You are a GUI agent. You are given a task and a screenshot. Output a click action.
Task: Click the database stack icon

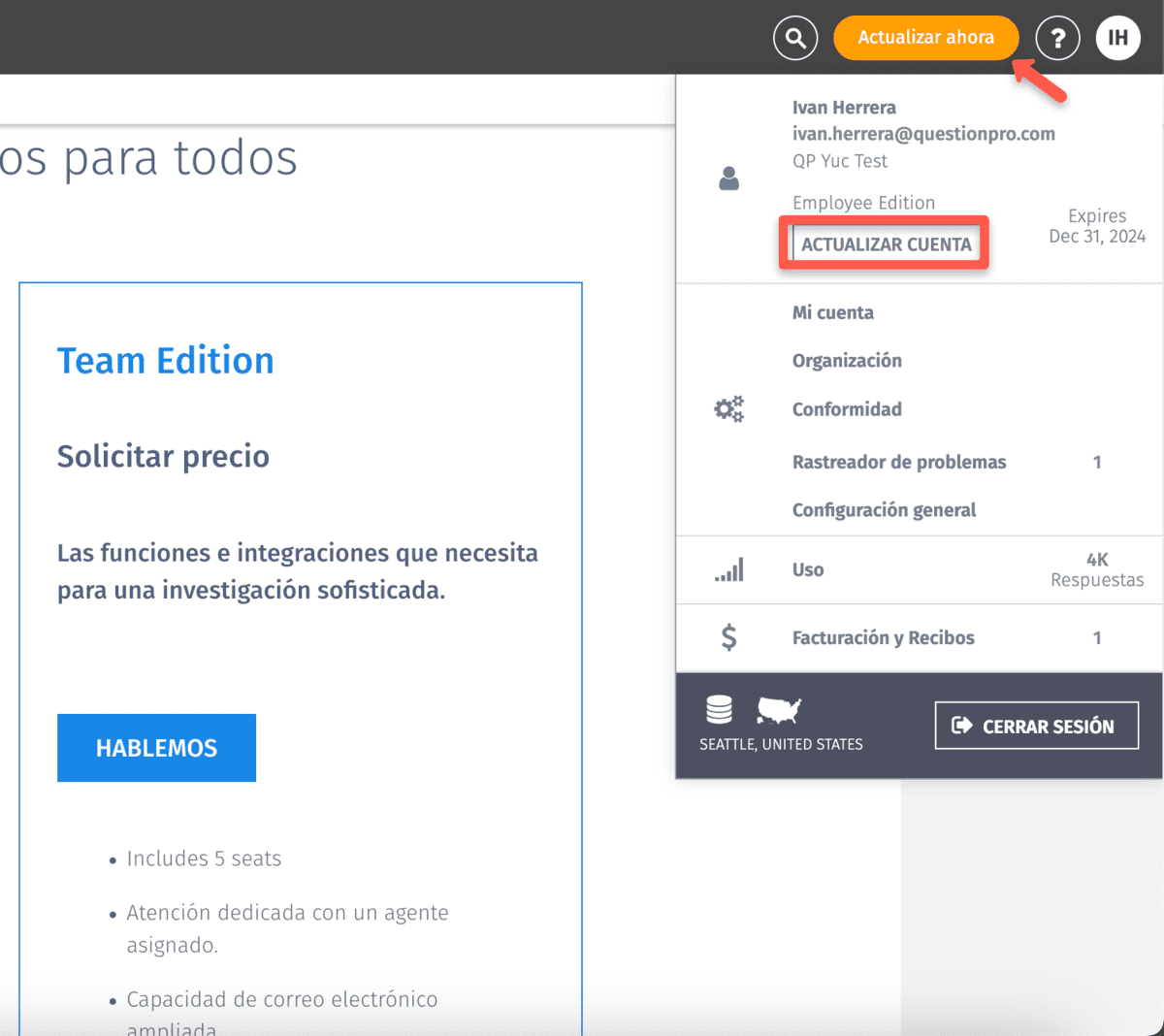coord(719,710)
